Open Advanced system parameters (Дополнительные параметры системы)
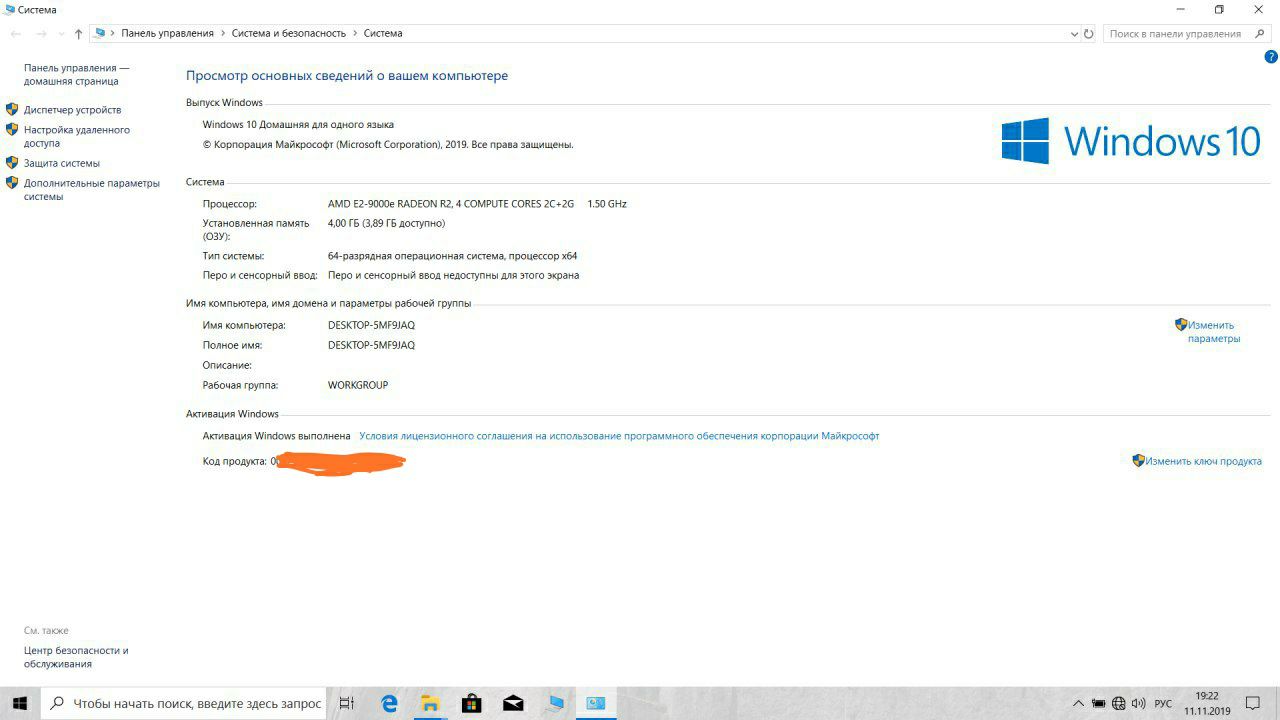The width and height of the screenshot is (1280, 720). pos(92,190)
